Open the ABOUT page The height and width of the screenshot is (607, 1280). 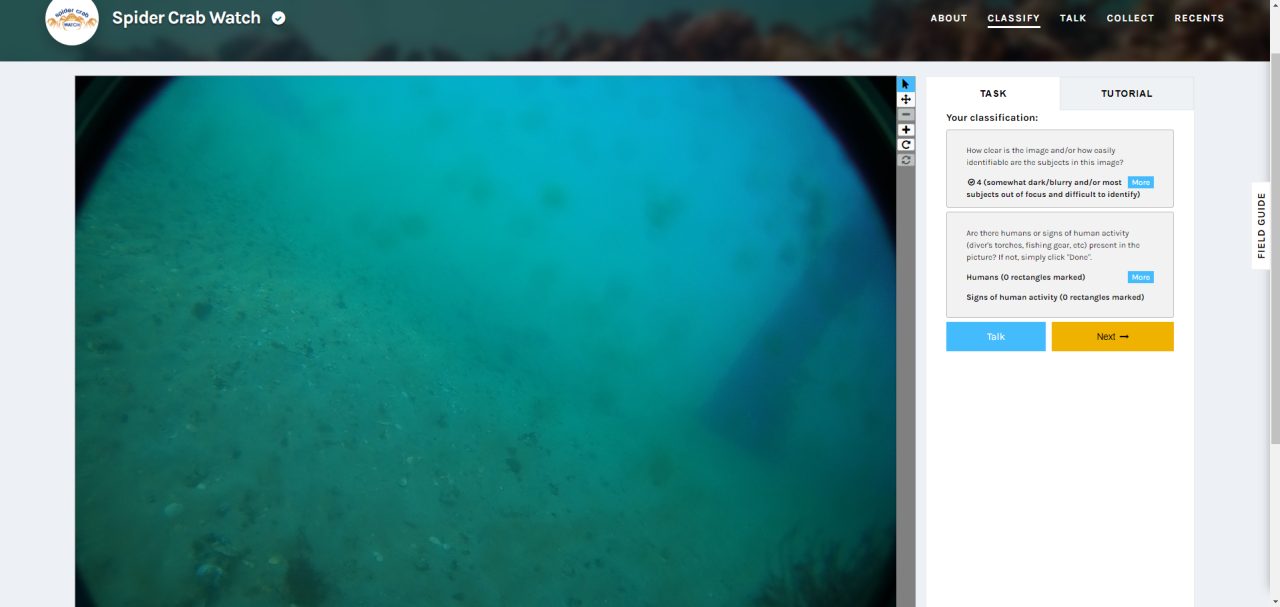(x=949, y=18)
